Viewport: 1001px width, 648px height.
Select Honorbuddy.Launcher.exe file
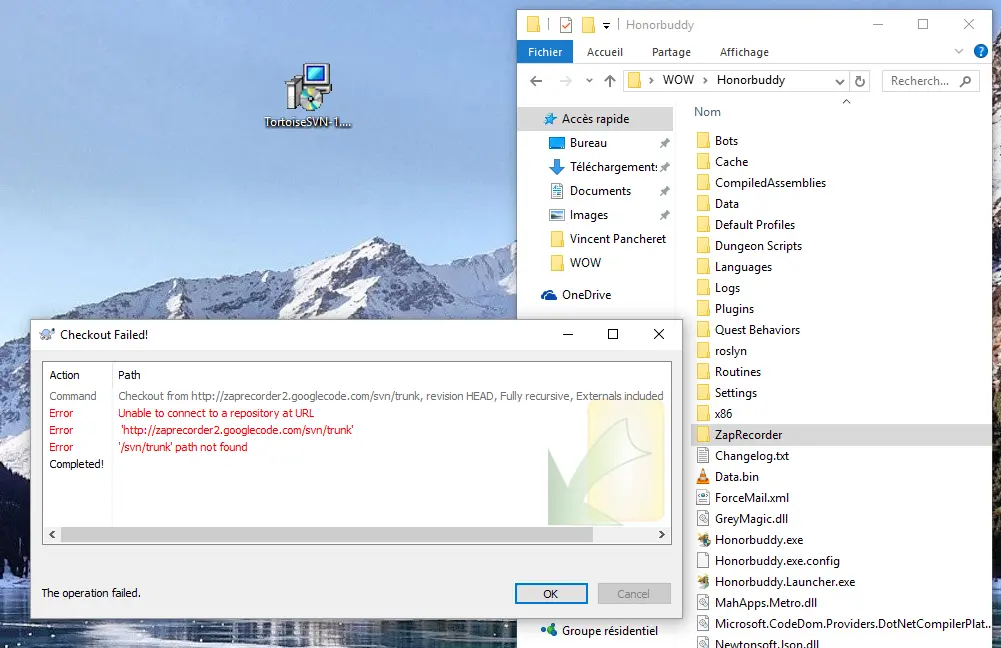pyautogui.click(x=785, y=582)
